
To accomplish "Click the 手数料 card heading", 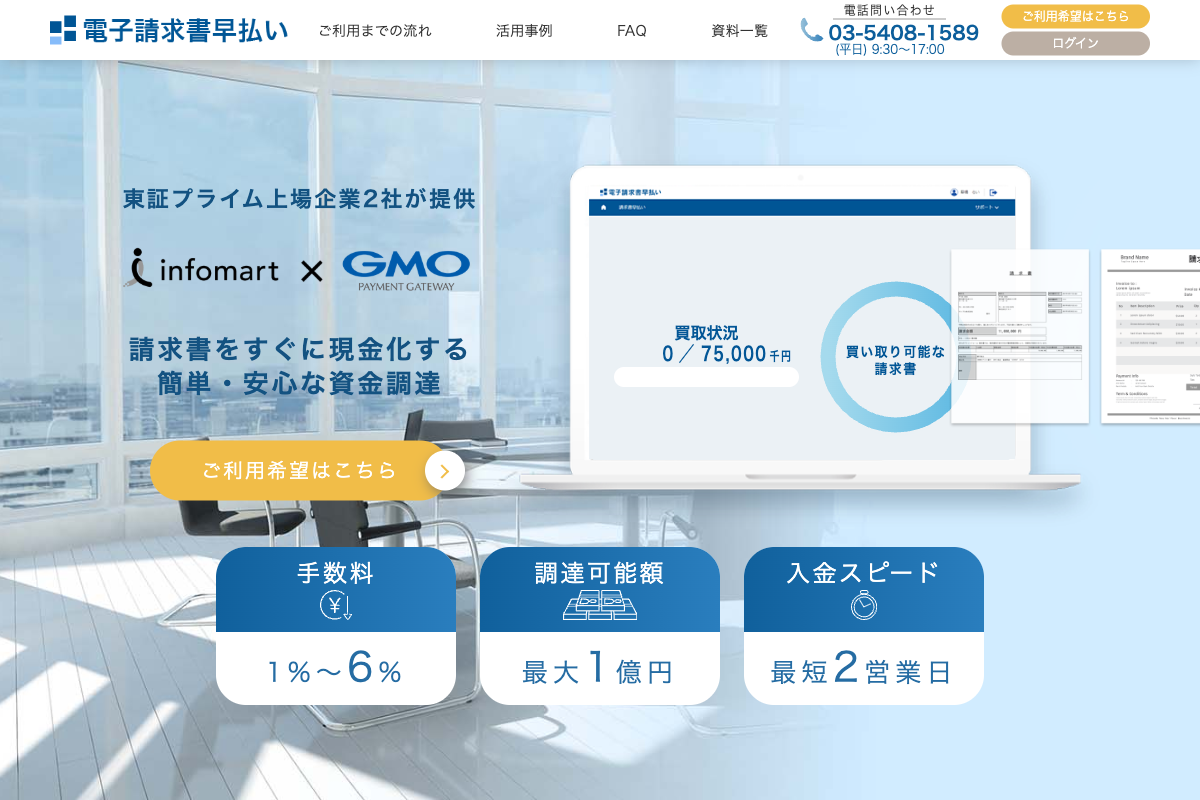I will tap(336, 573).
